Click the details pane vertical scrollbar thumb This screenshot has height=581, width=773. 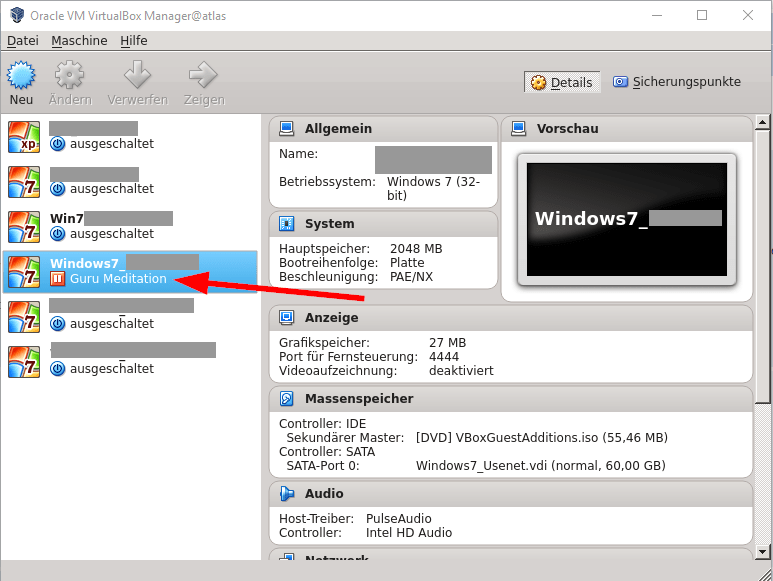762,267
